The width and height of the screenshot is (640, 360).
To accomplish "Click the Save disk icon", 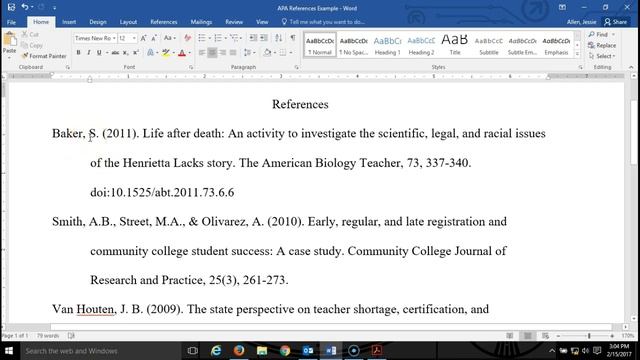I will click(x=11, y=7).
